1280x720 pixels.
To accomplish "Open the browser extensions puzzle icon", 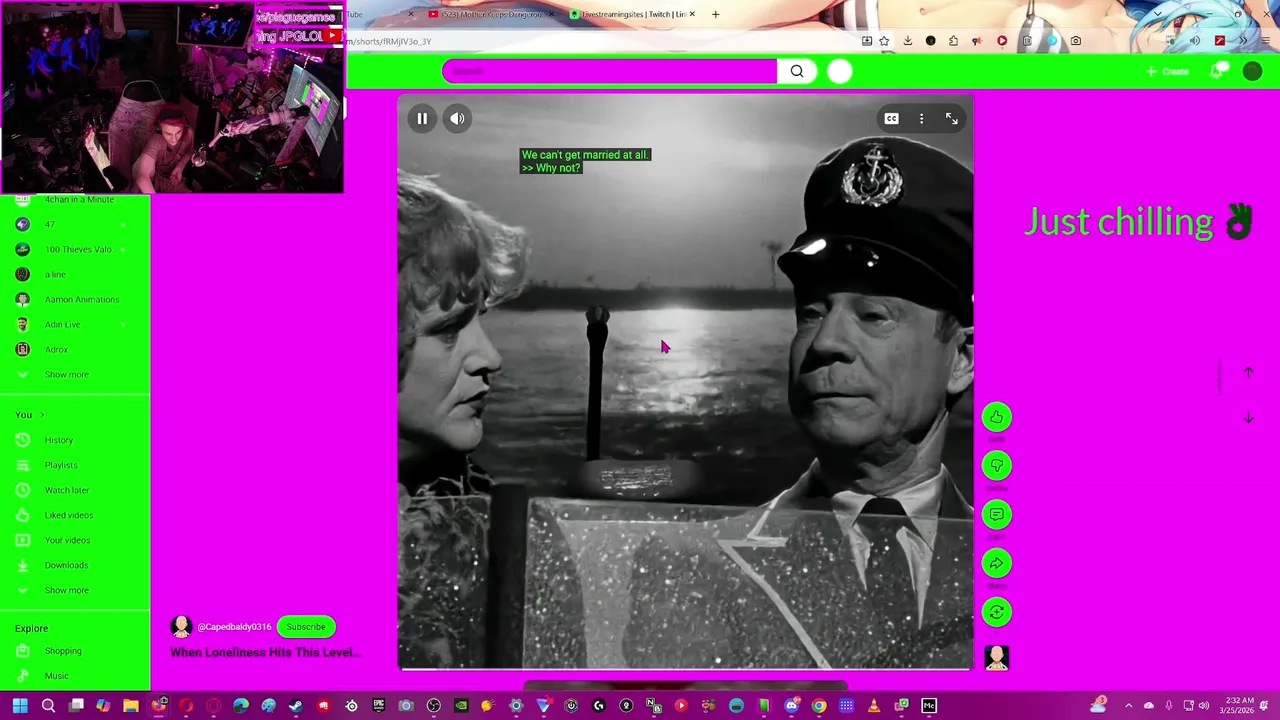I will (953, 41).
